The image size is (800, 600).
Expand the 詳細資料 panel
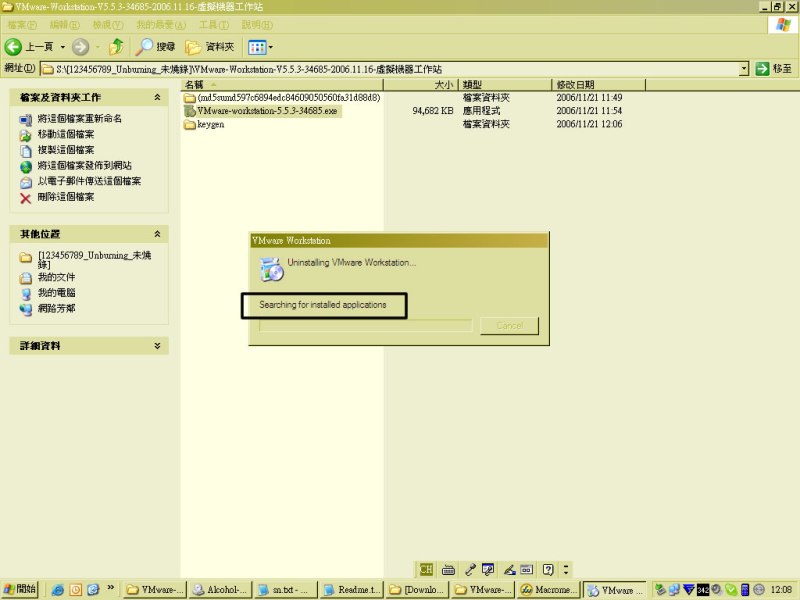pos(157,345)
